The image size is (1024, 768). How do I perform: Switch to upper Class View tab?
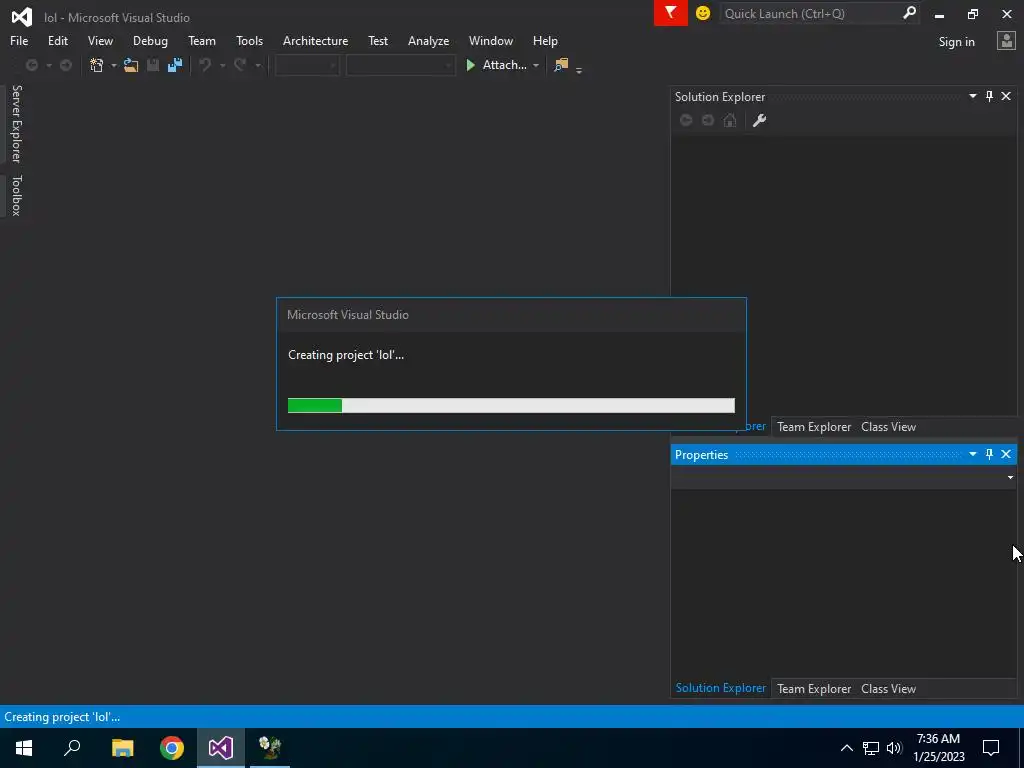(888, 426)
